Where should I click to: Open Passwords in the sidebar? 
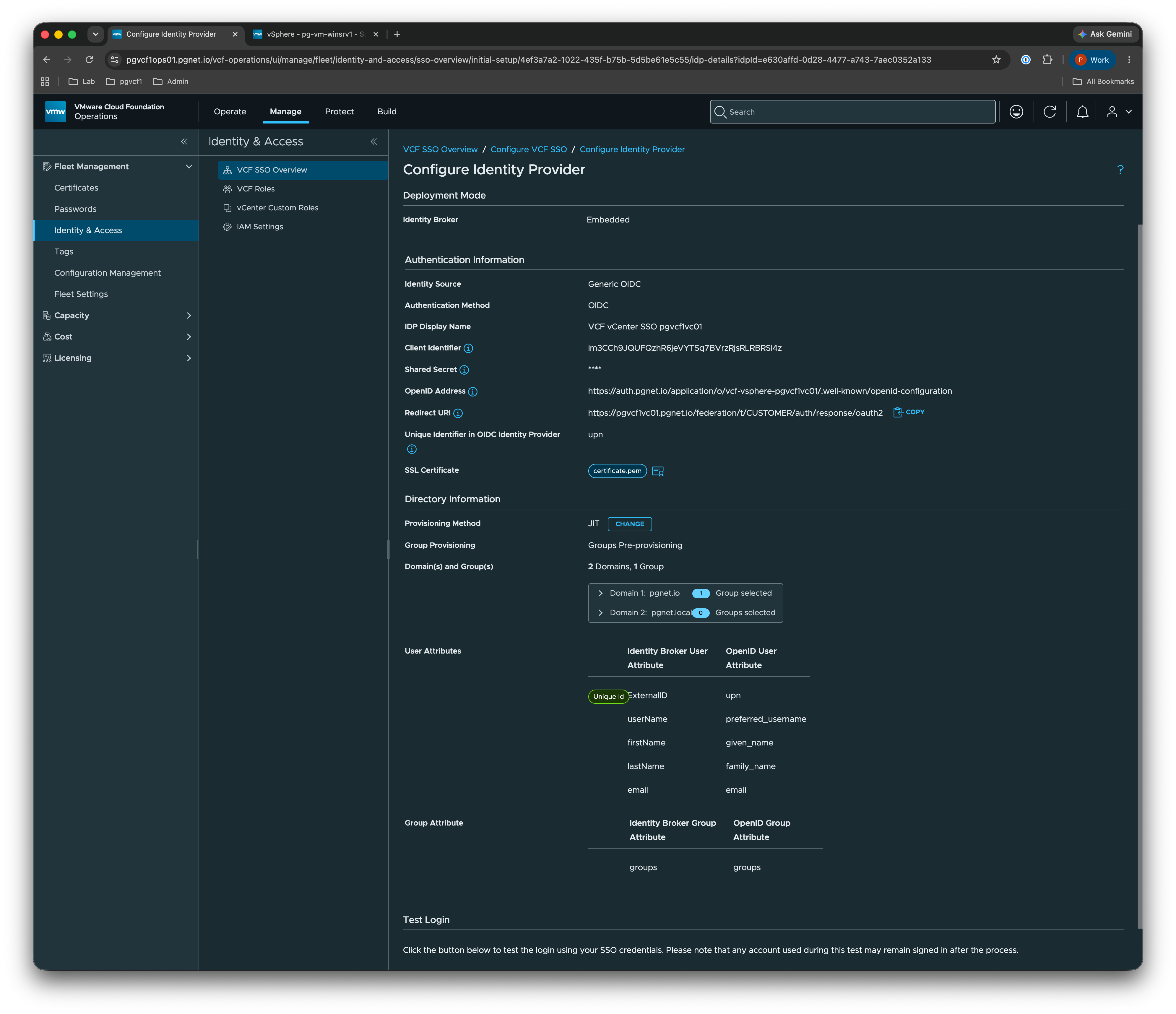click(75, 209)
